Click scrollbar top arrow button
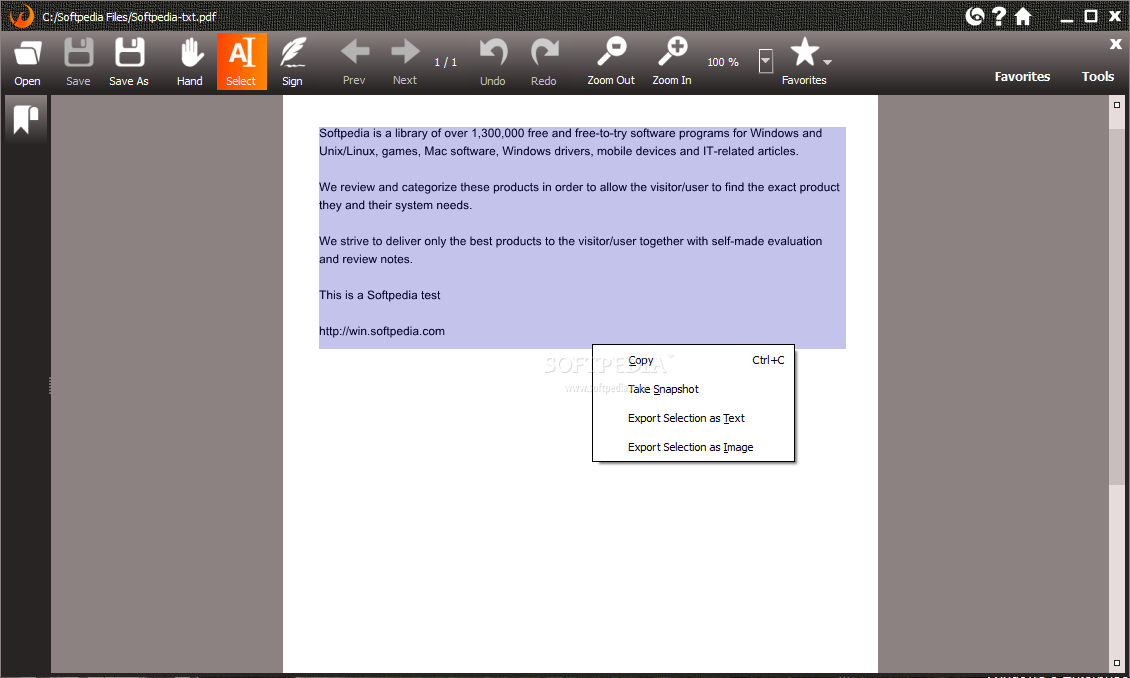 tap(1116, 105)
